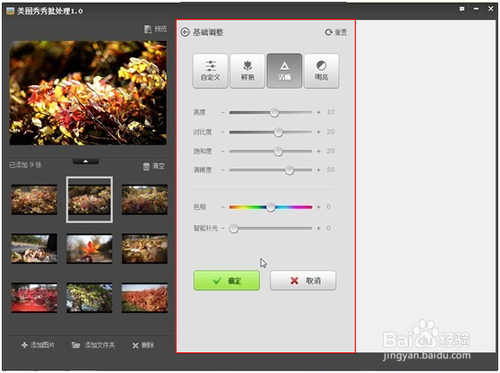
Task: Select the single orange maple leaf thumbnail
Action: click(89, 249)
